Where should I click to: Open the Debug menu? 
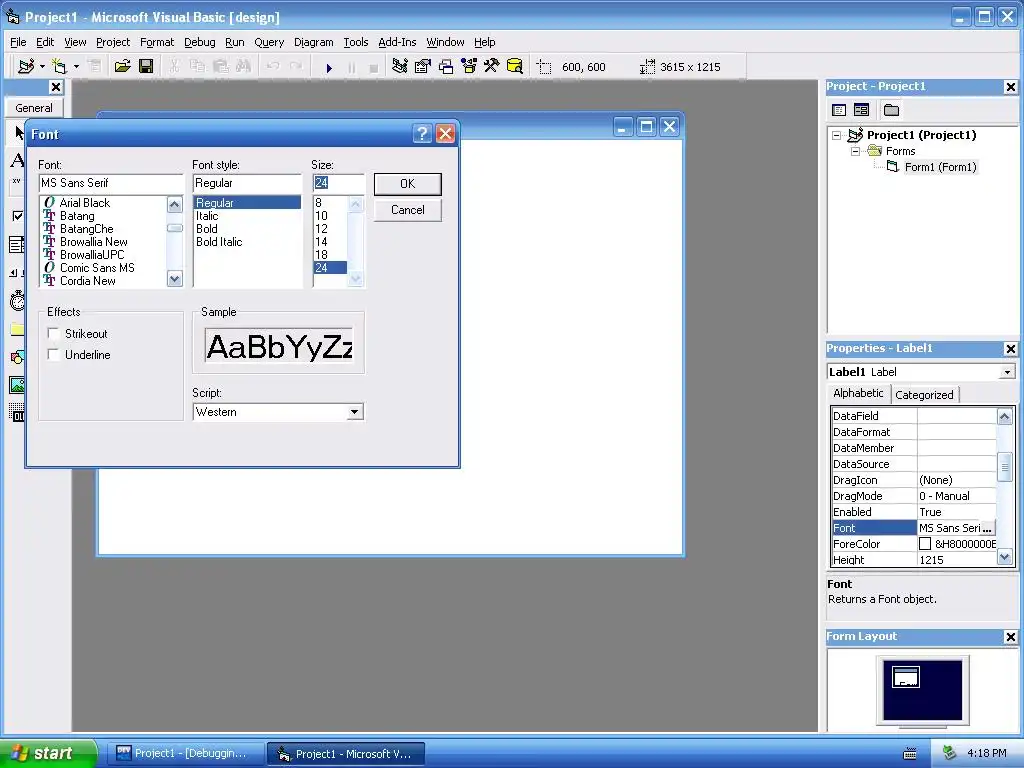point(199,42)
